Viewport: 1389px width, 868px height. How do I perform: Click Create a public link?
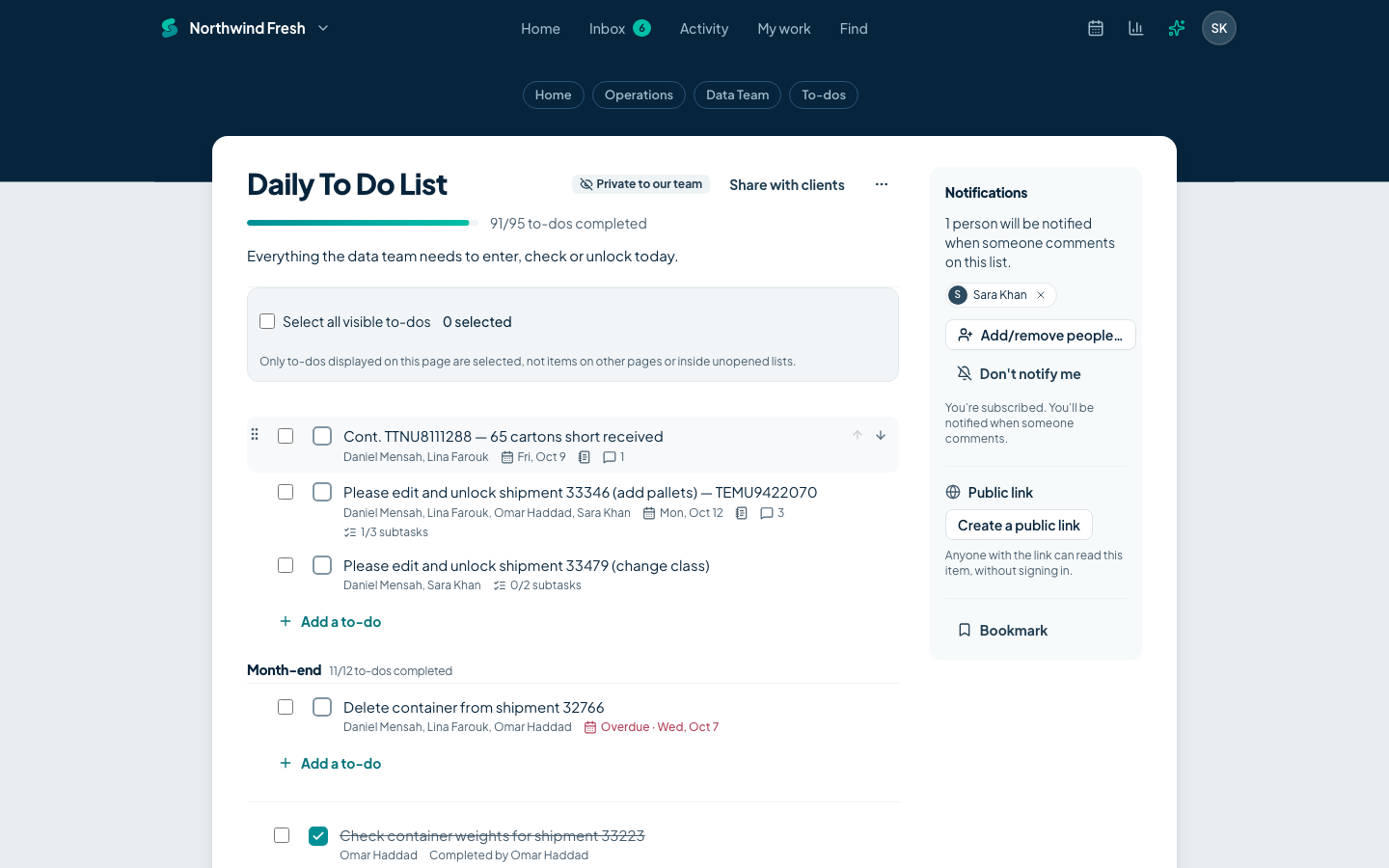click(1019, 525)
